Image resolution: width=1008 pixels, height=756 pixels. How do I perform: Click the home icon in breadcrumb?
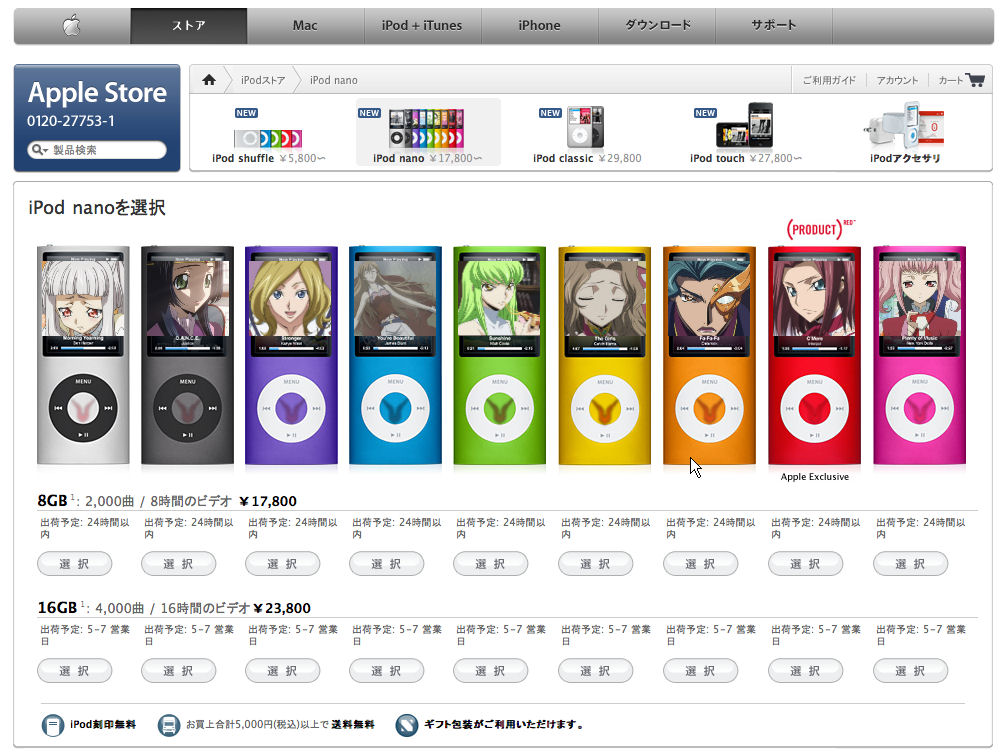[209, 80]
